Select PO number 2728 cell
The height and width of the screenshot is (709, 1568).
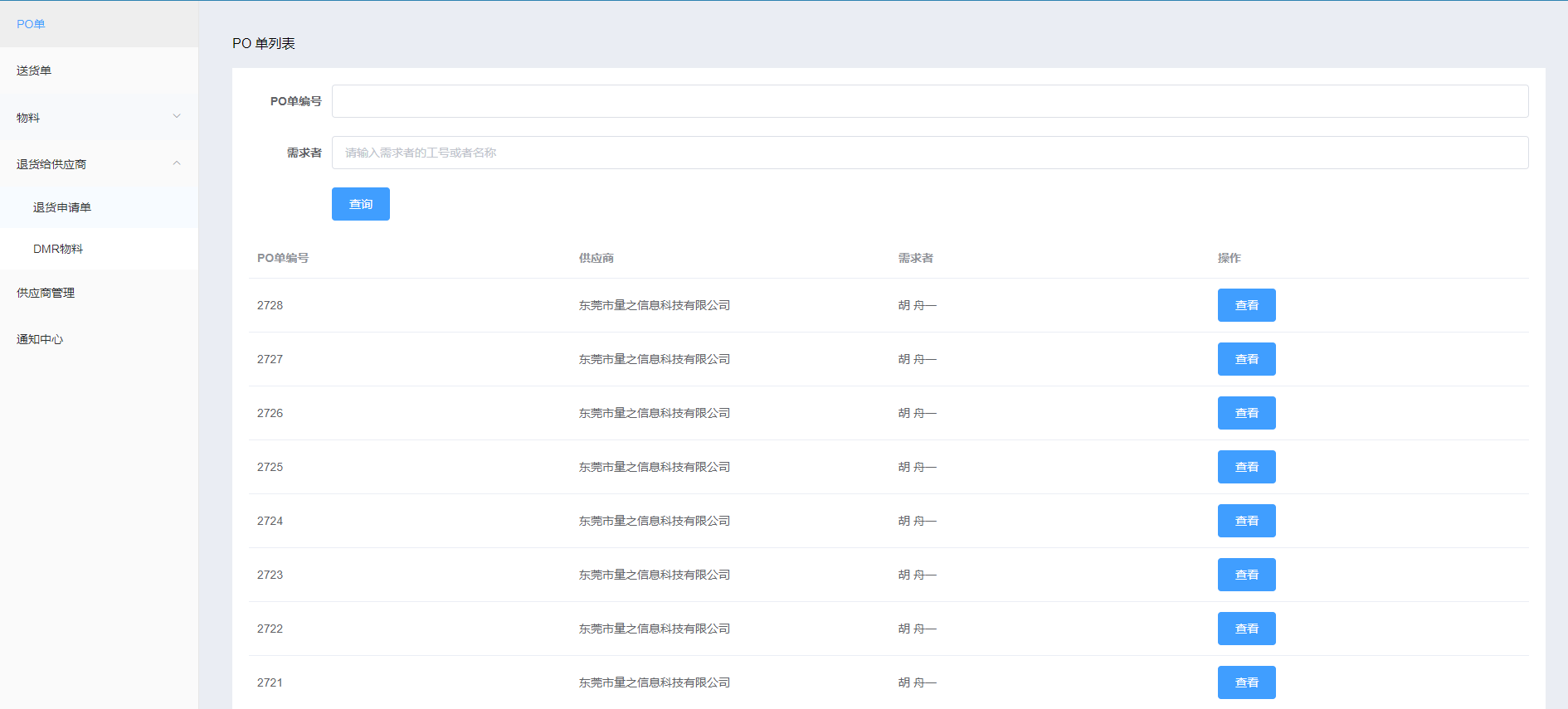[270, 305]
